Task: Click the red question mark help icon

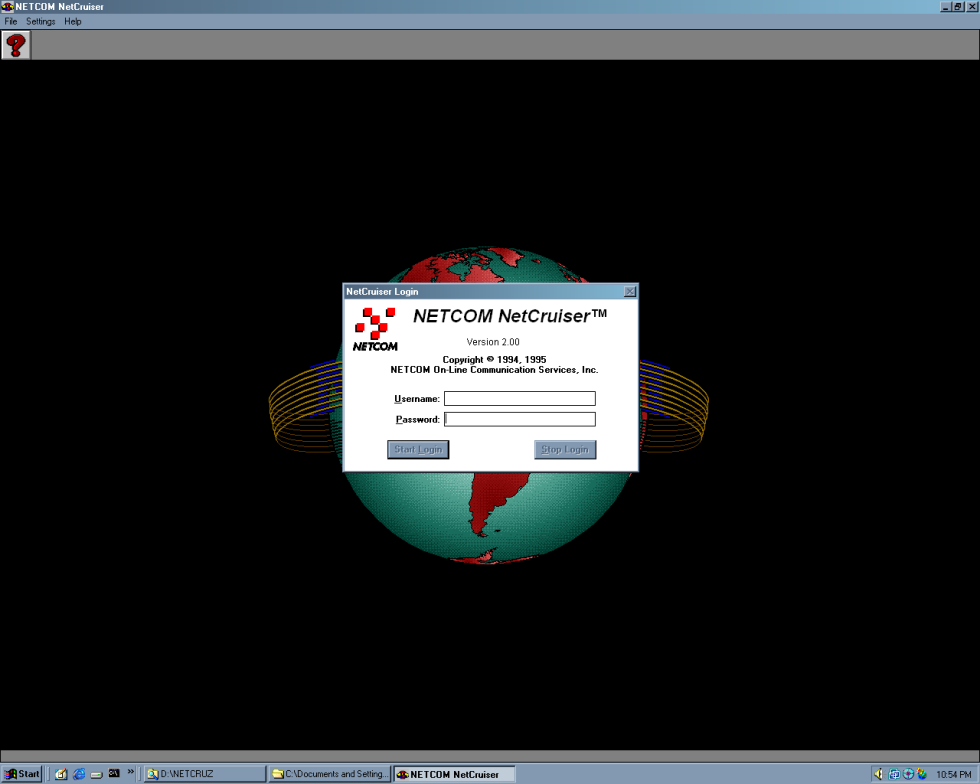Action: (16, 45)
